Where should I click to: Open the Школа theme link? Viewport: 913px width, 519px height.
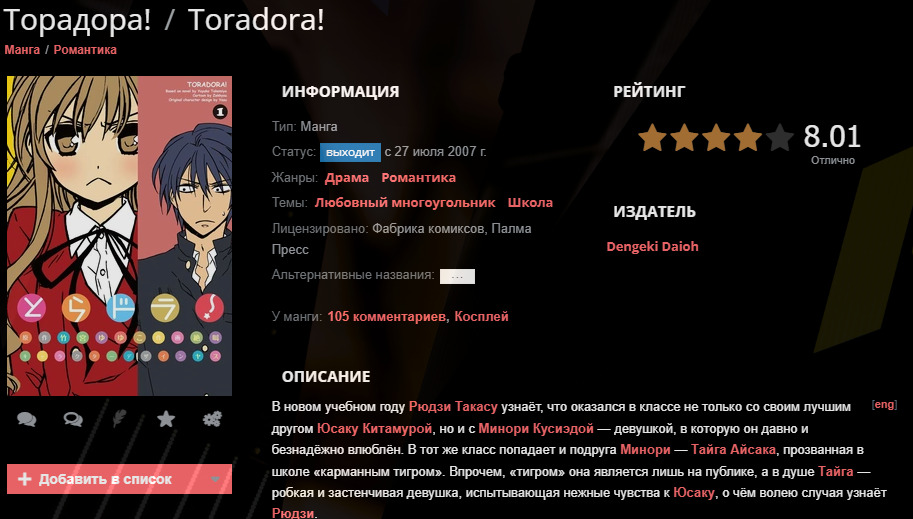530,203
